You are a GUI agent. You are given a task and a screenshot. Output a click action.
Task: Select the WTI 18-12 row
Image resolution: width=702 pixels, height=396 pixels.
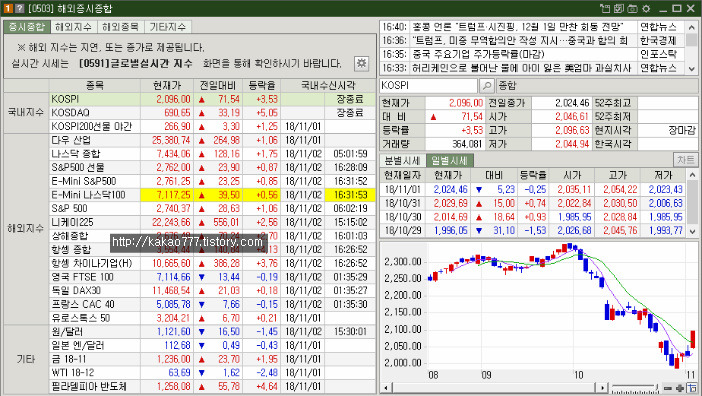(212, 373)
